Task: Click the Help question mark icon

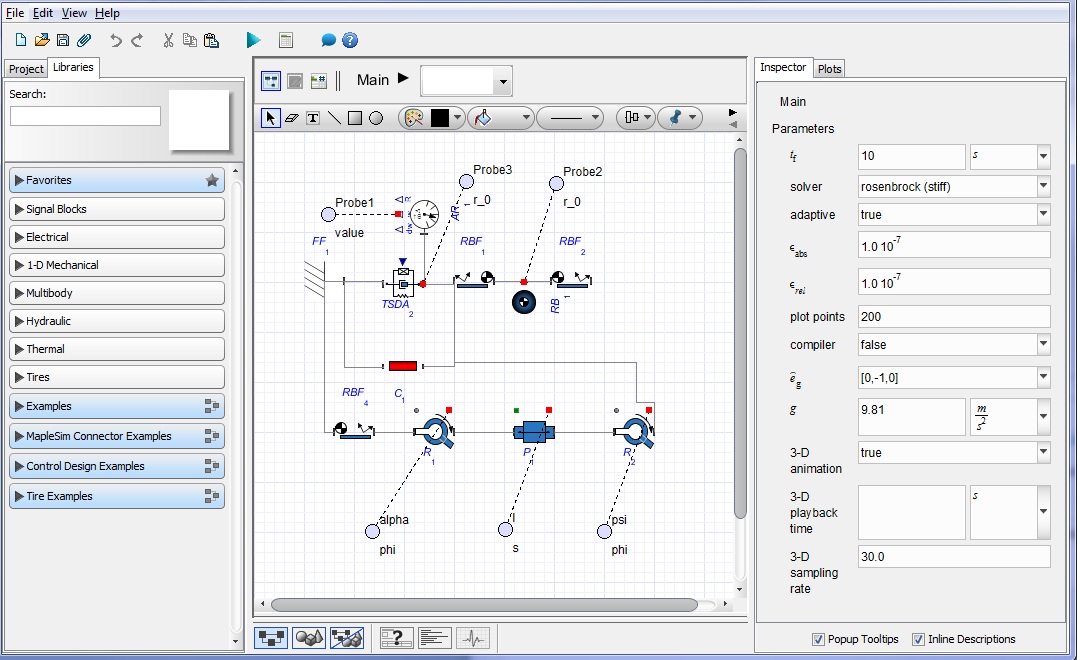Action: (x=350, y=40)
